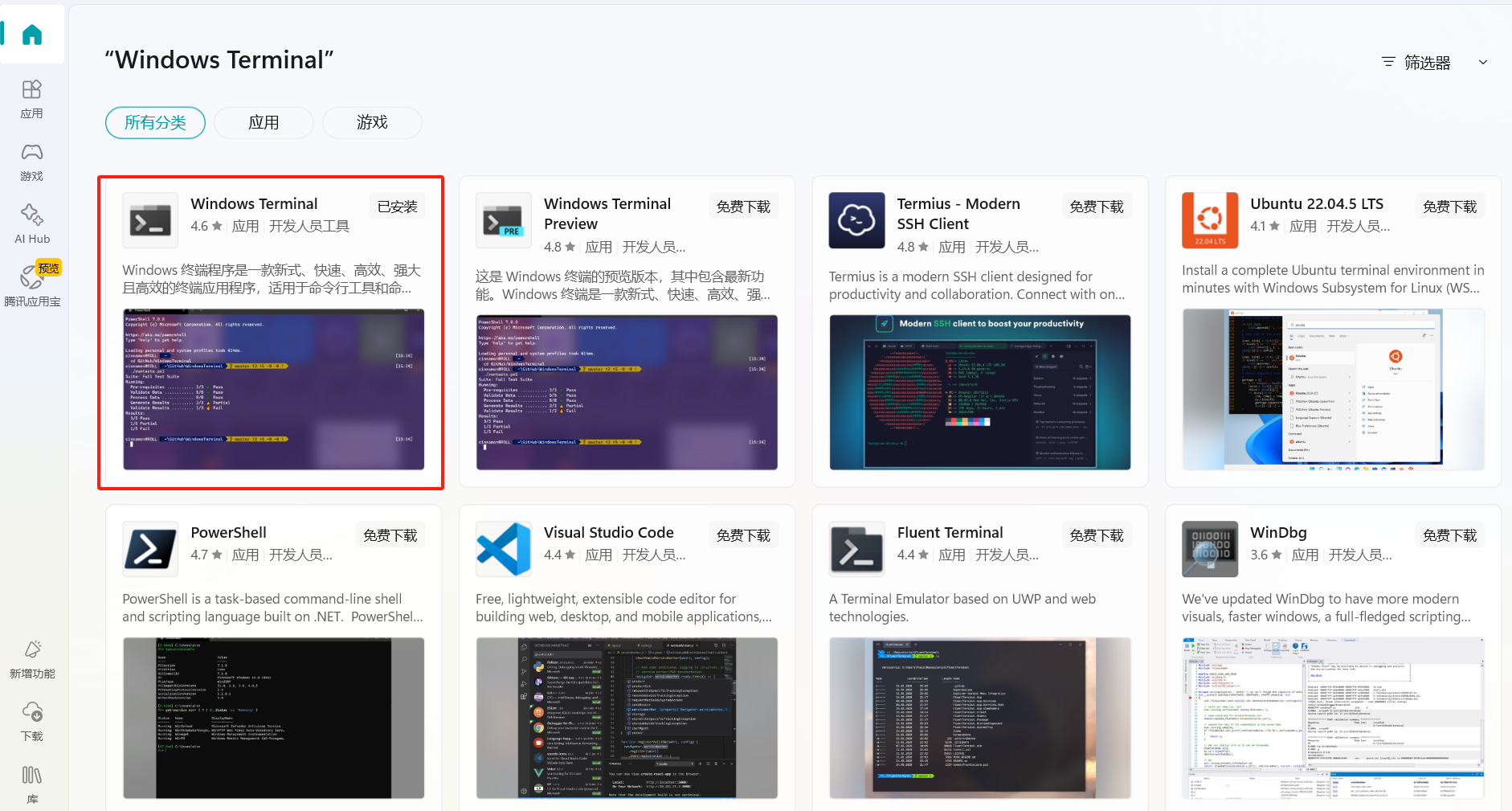
Task: Select the 所有分类 category tab
Action: [x=155, y=122]
